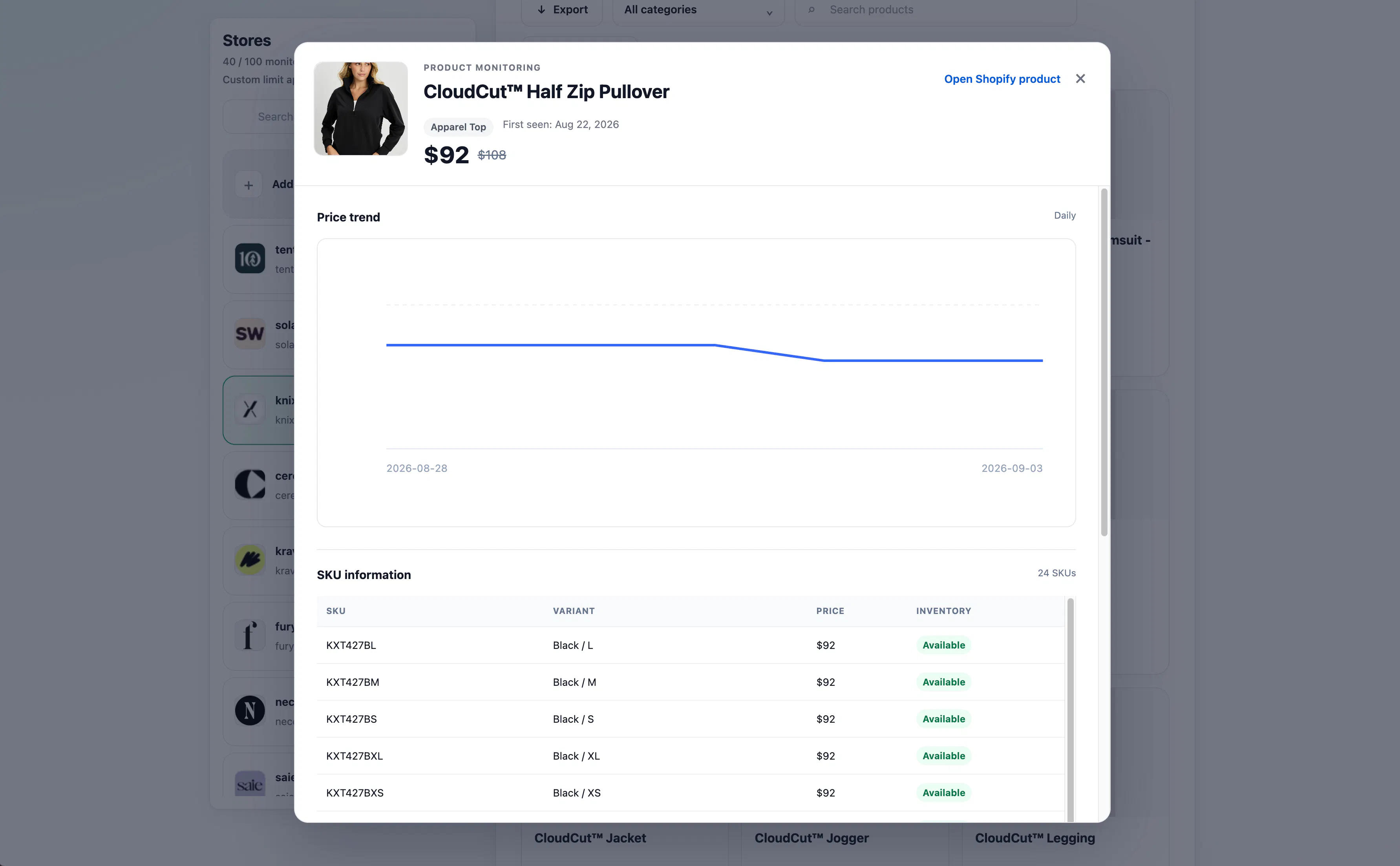Screen dimensions: 1400x866
Task: Select the SW store logo icon
Action: [x=250, y=334]
